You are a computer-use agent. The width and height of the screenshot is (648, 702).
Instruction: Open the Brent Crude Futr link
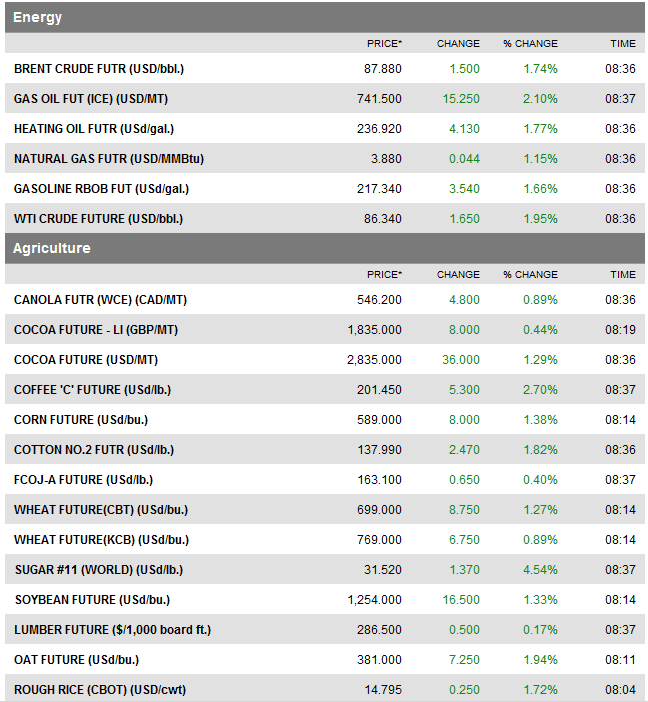[98, 69]
